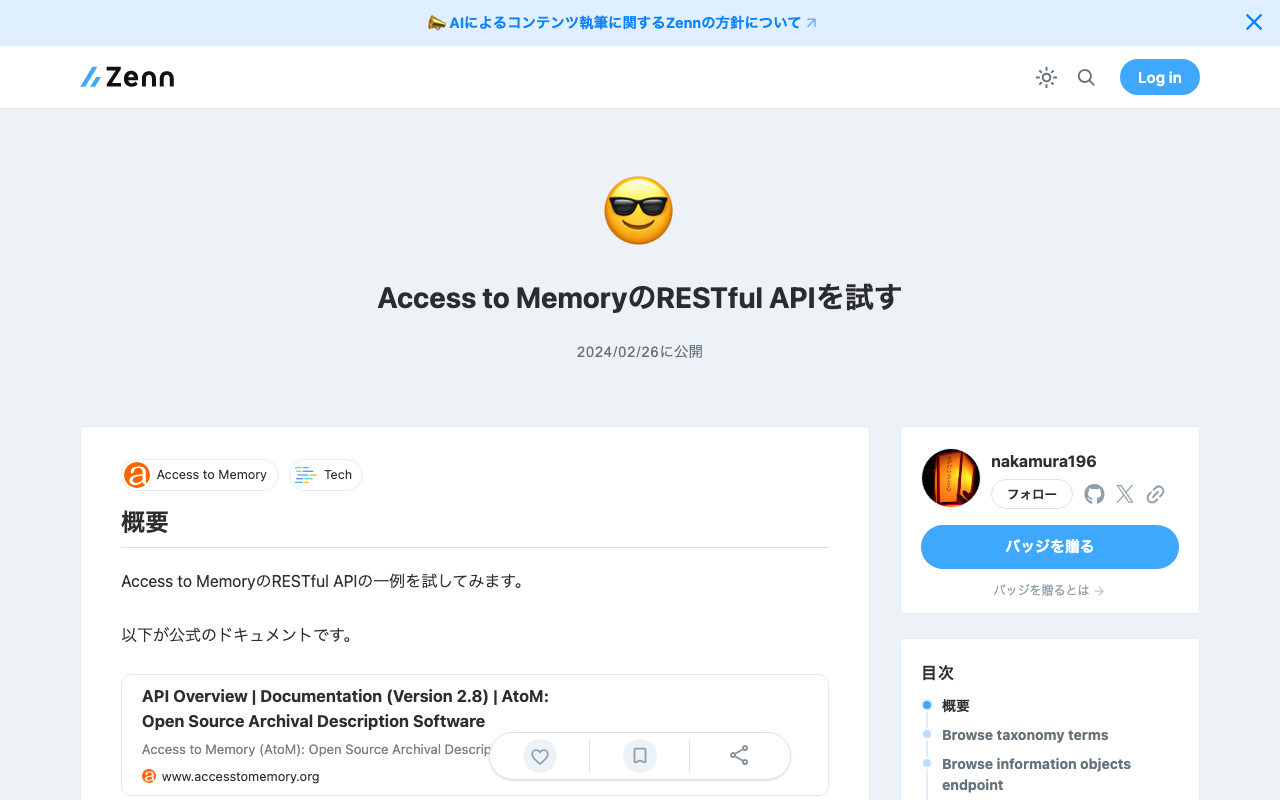Jump to Browse taxonomy terms section
The width and height of the screenshot is (1280, 800).
(1024, 735)
